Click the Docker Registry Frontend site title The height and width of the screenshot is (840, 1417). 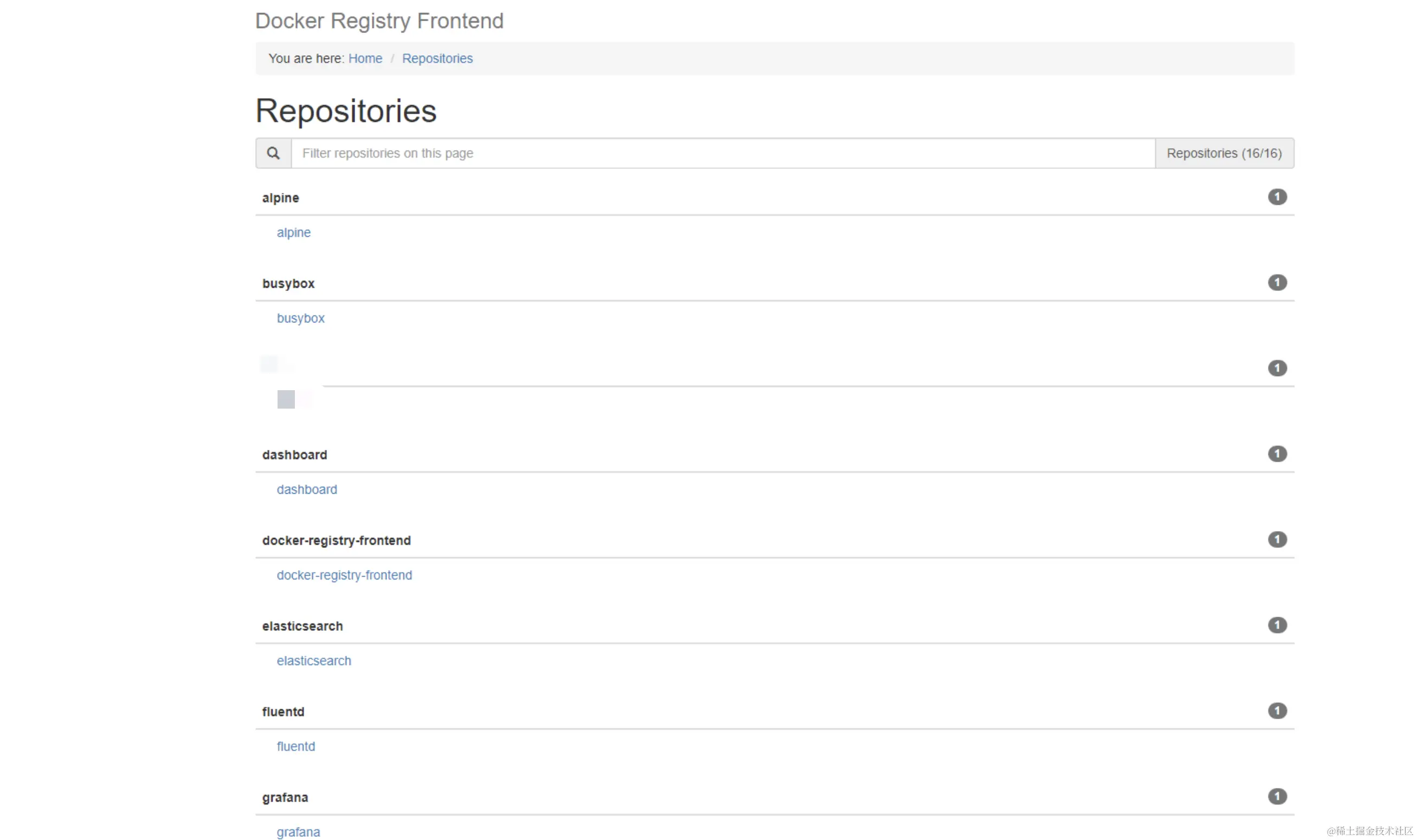(x=379, y=21)
